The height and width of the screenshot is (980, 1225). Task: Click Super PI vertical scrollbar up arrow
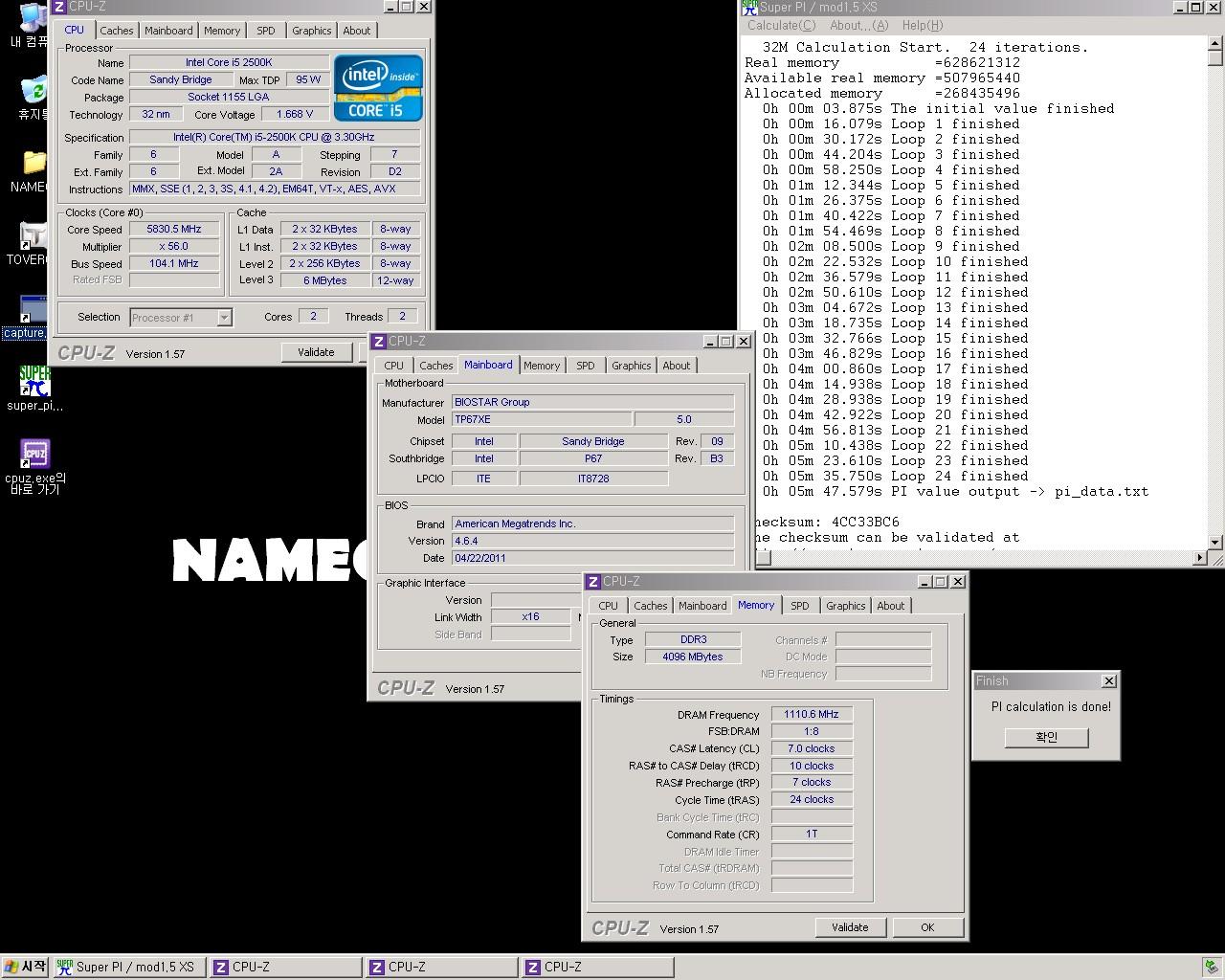tap(1215, 43)
